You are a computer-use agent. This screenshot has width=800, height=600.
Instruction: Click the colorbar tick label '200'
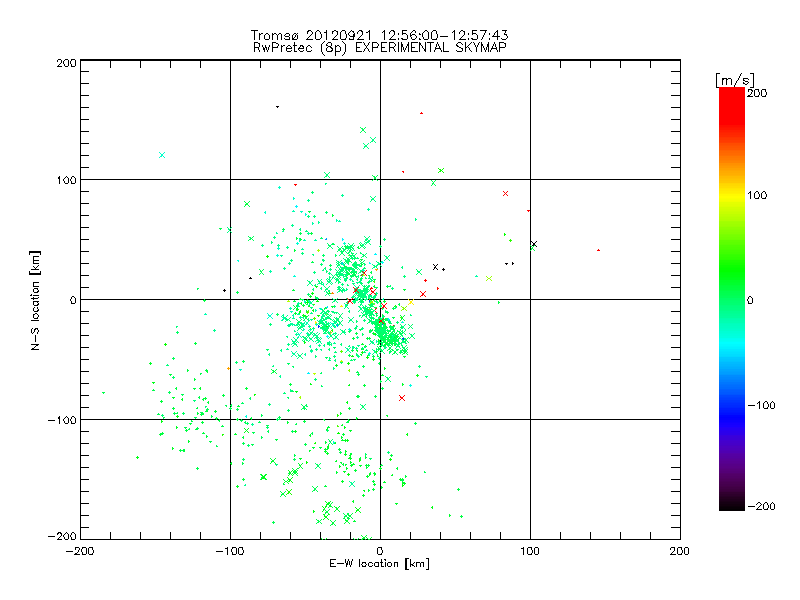point(757,93)
